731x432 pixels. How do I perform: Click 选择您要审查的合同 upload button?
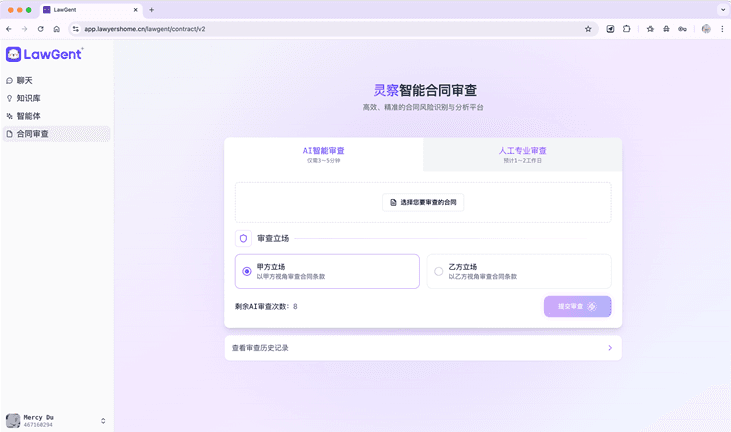423,202
